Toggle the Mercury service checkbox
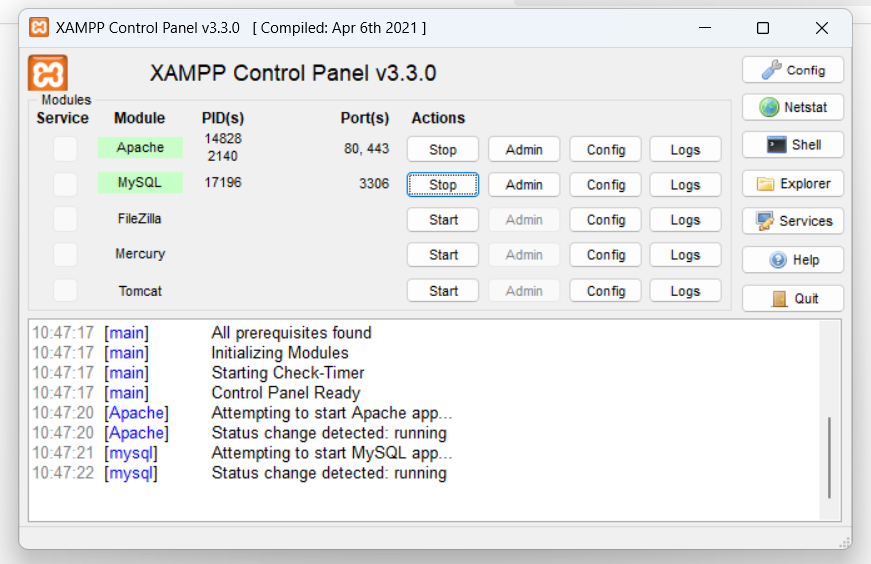871x564 pixels. point(65,254)
